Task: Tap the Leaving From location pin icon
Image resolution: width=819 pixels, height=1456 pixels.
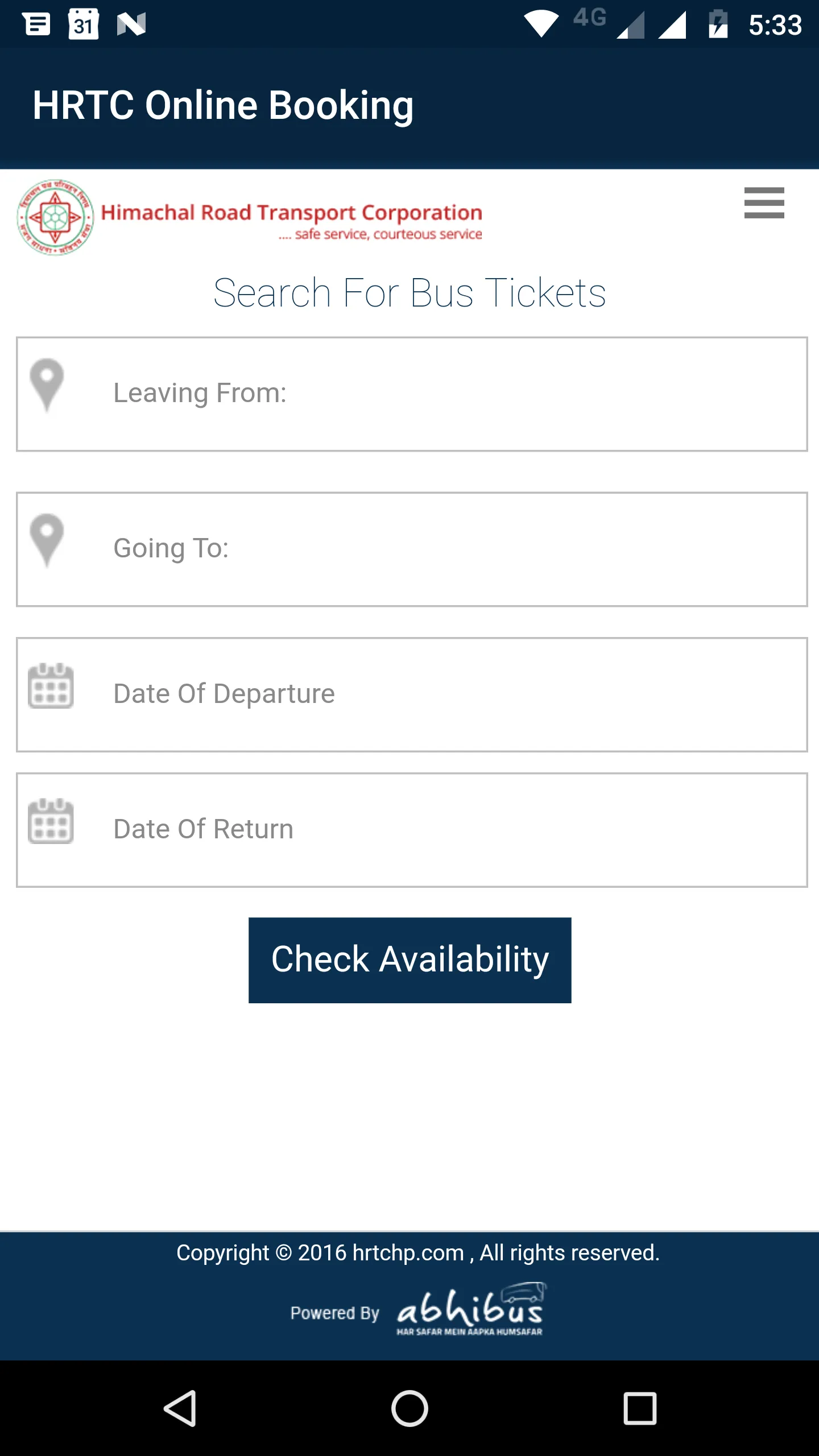Action: (x=47, y=384)
